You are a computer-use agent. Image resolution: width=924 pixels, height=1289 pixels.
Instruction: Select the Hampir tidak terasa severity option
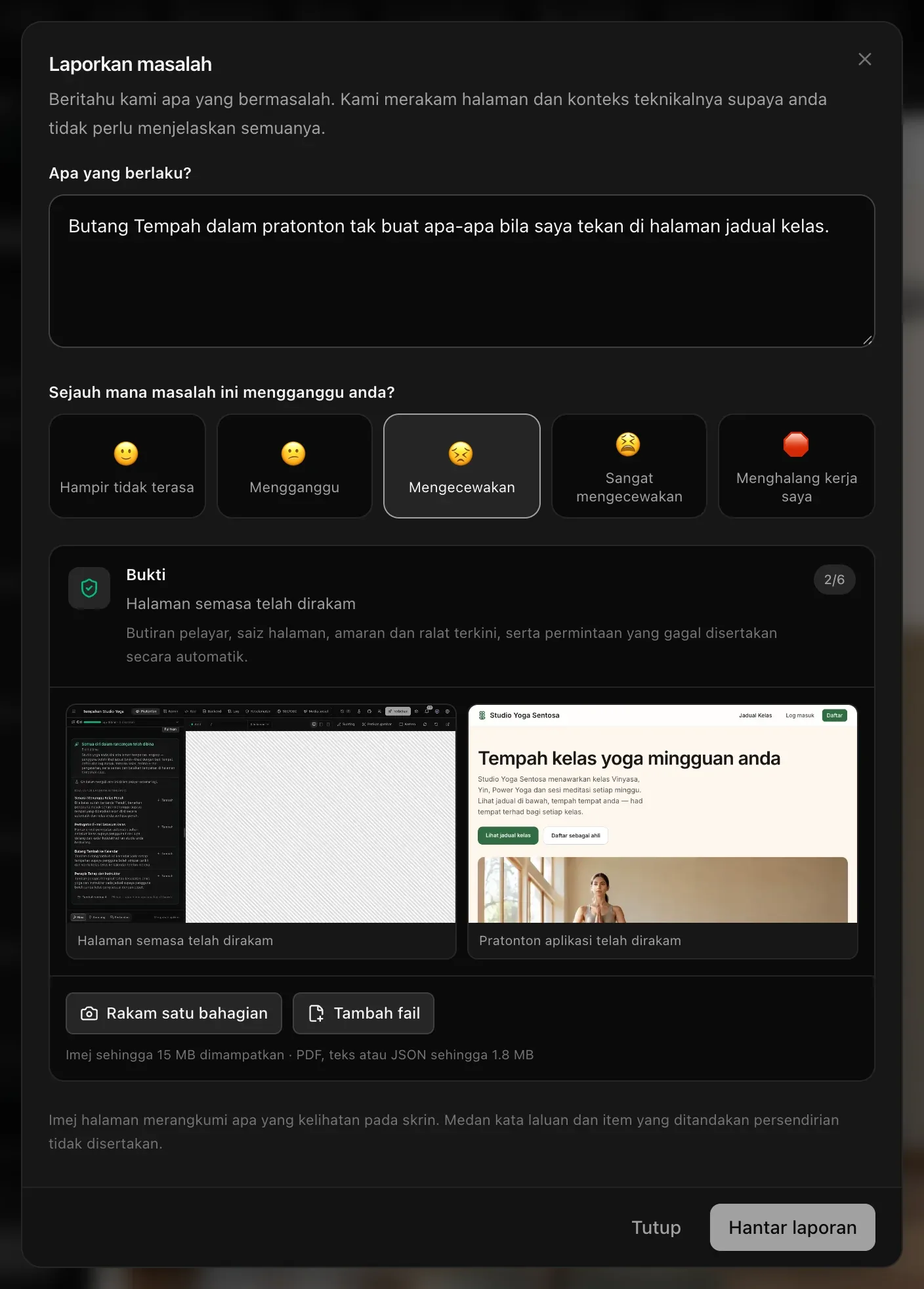coord(127,466)
